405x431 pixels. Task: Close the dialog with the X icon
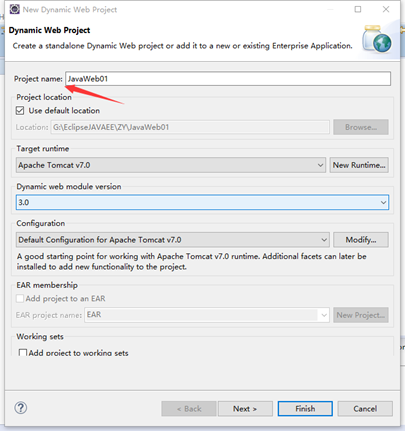(386, 9)
